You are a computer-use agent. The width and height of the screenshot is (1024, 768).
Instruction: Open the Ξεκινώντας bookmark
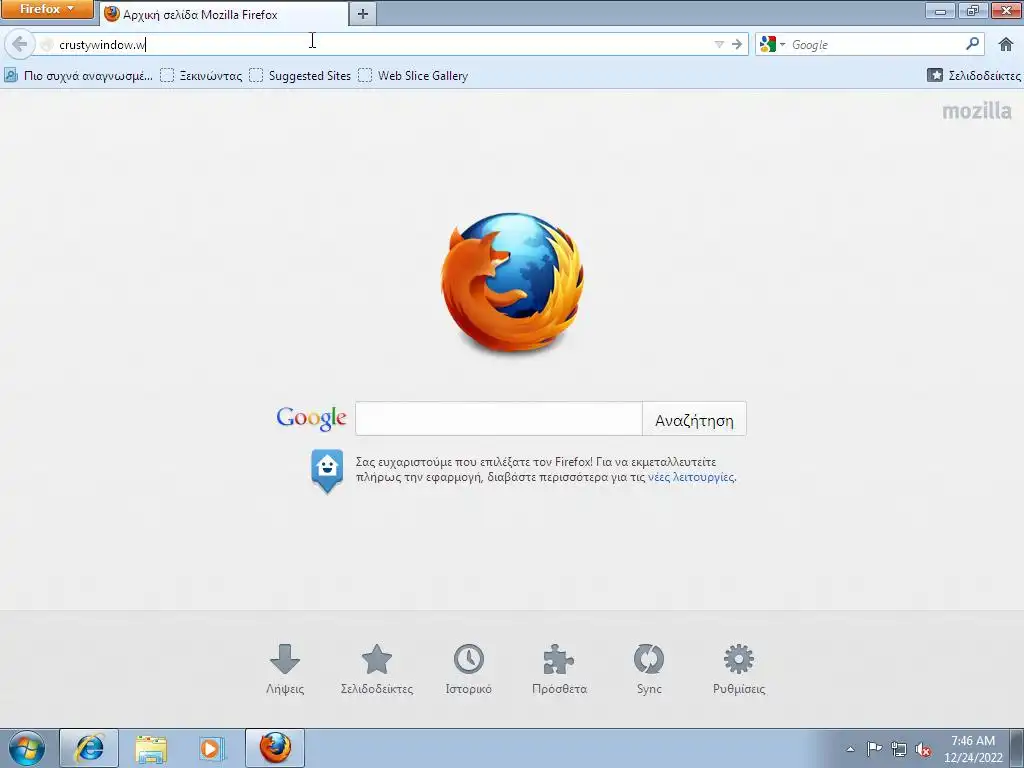201,76
